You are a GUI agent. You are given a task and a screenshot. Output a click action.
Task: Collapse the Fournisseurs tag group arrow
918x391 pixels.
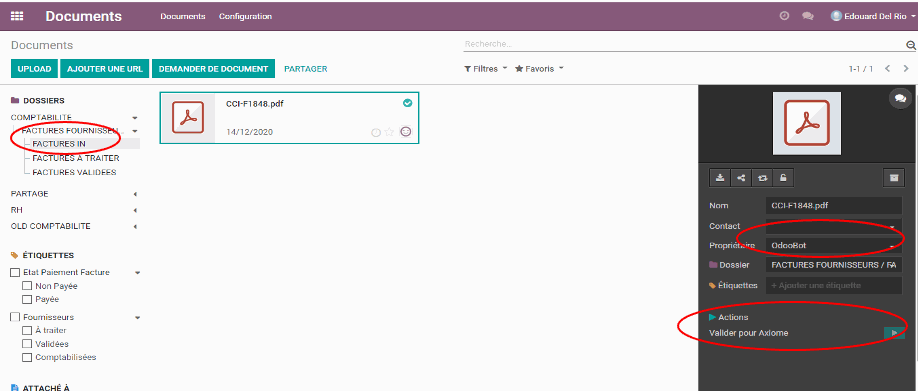tap(138, 318)
